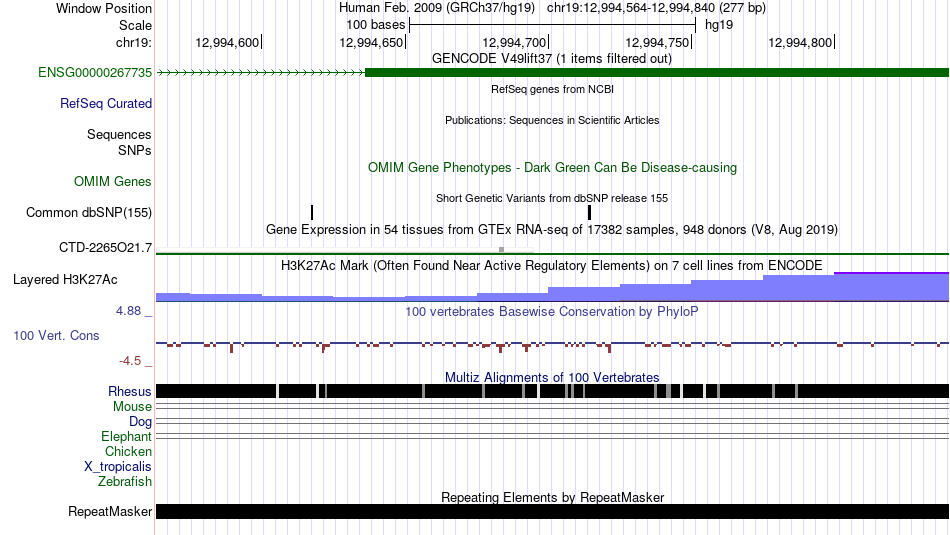Click the Elephant species label
The width and height of the screenshot is (950, 535).
126,437
